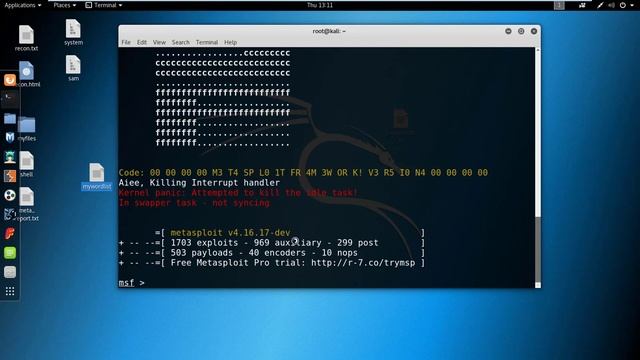Screen dimensions: 640x360
Task: Open Faraday IDE from the dock
Action: coord(10,233)
